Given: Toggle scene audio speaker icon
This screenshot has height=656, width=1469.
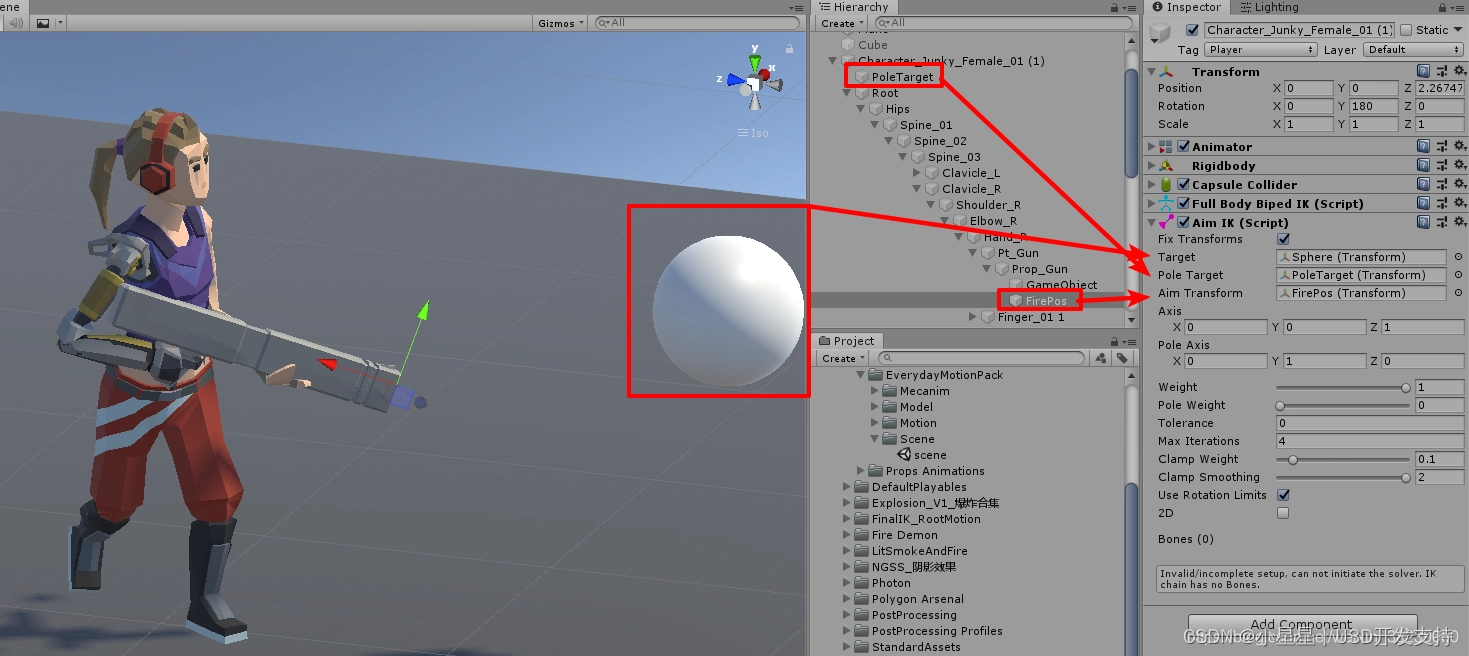Looking at the screenshot, I should tap(15, 22).
